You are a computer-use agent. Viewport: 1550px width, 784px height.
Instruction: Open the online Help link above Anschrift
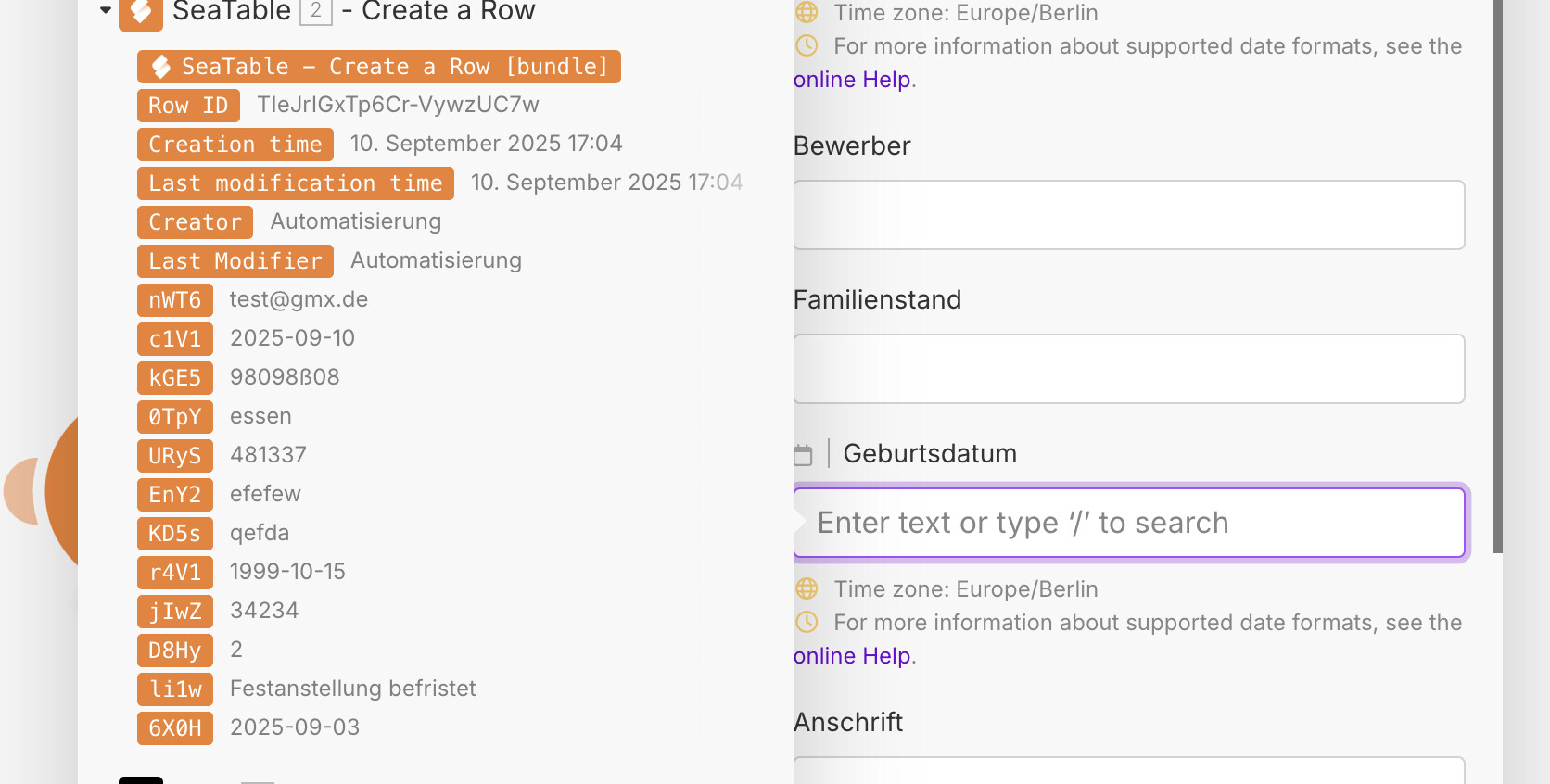(x=852, y=656)
